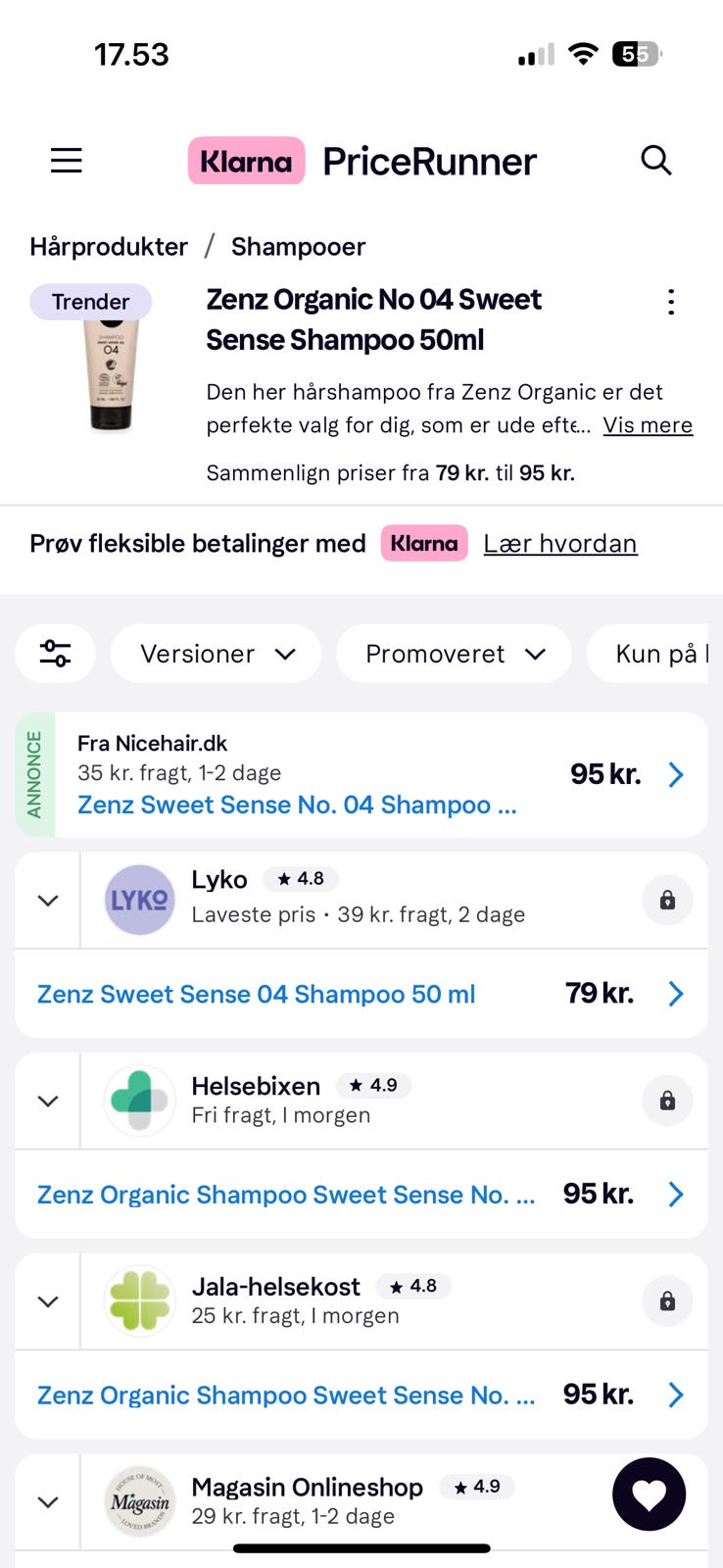
Task: Open the three-dot product options menu
Action: pyautogui.click(x=671, y=302)
